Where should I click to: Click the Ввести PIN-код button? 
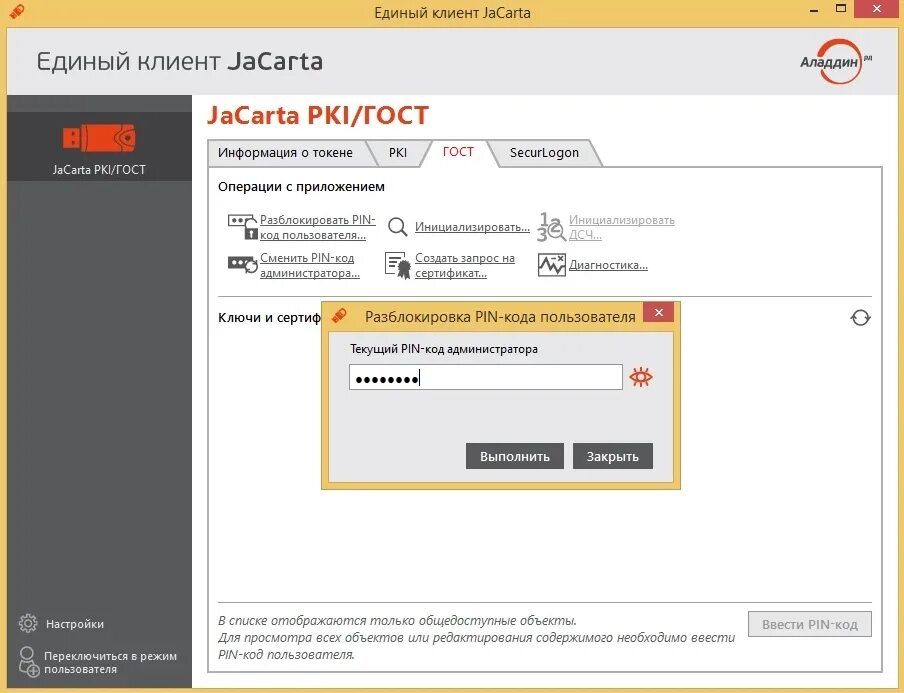click(809, 624)
